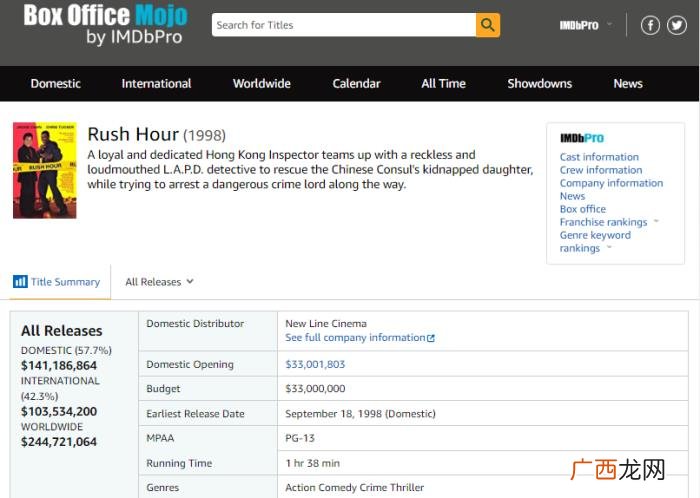Open the Domestic menu
Viewport: 700px width, 498px height.
55,83
